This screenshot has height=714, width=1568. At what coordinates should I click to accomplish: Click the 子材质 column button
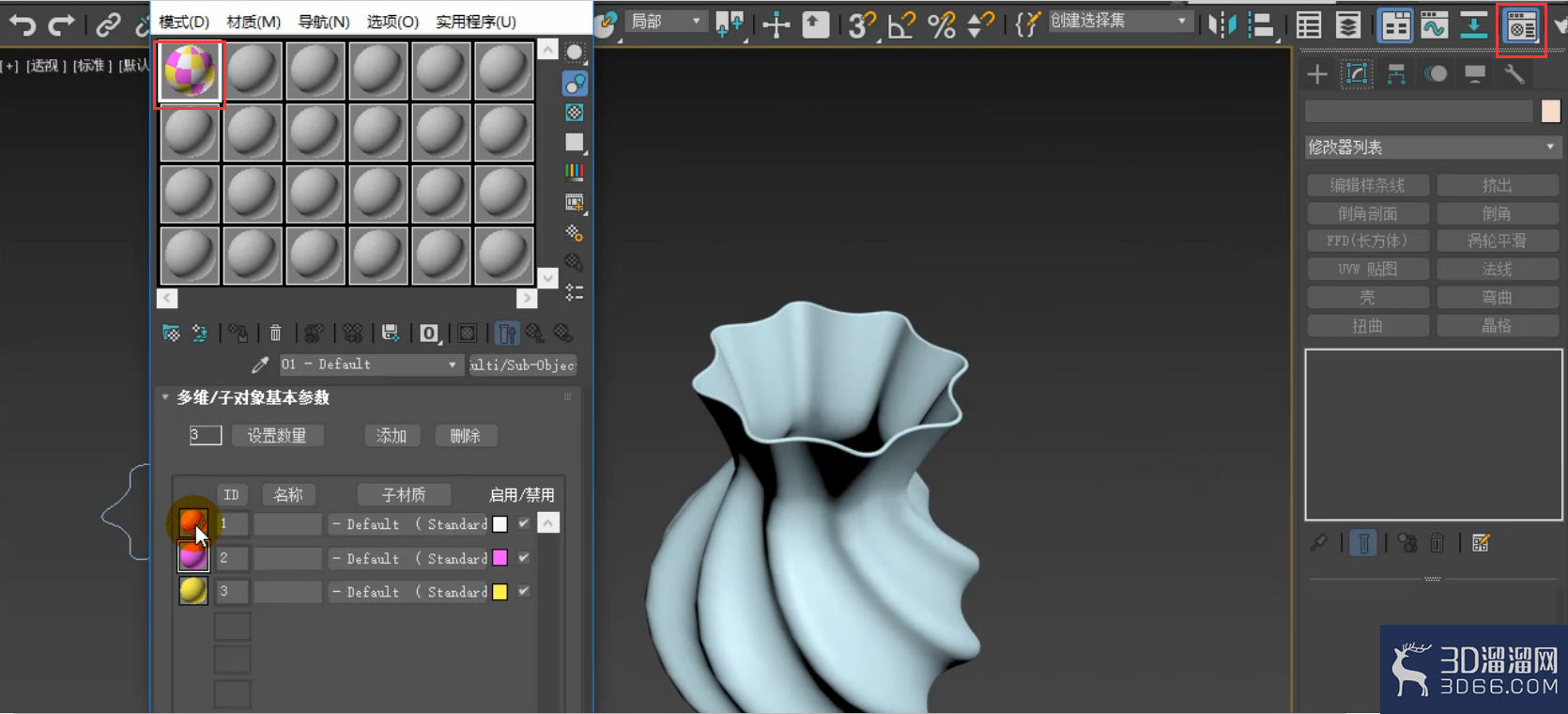pyautogui.click(x=404, y=494)
